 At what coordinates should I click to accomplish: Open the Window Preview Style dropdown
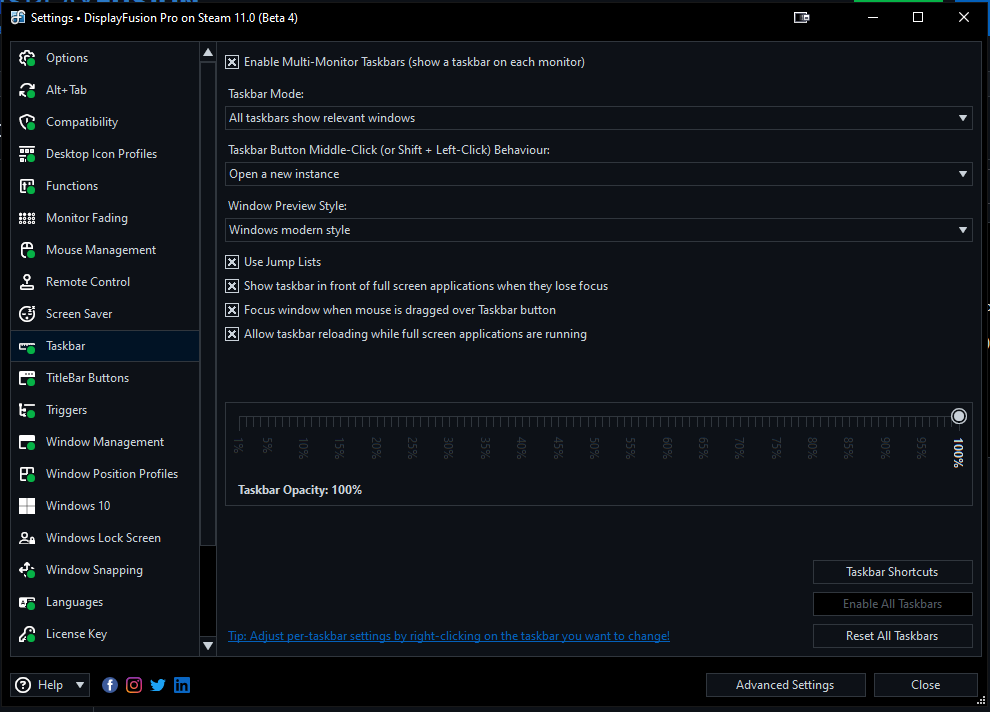click(598, 230)
